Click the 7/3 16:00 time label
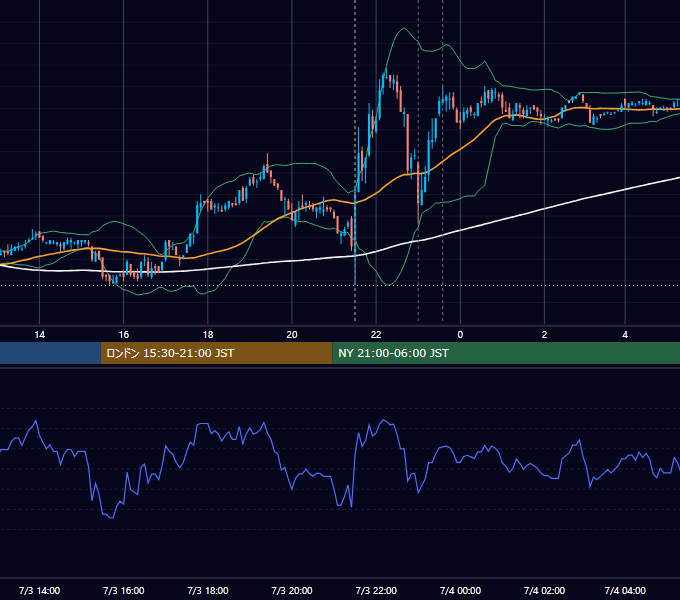The image size is (680, 600). click(x=124, y=590)
